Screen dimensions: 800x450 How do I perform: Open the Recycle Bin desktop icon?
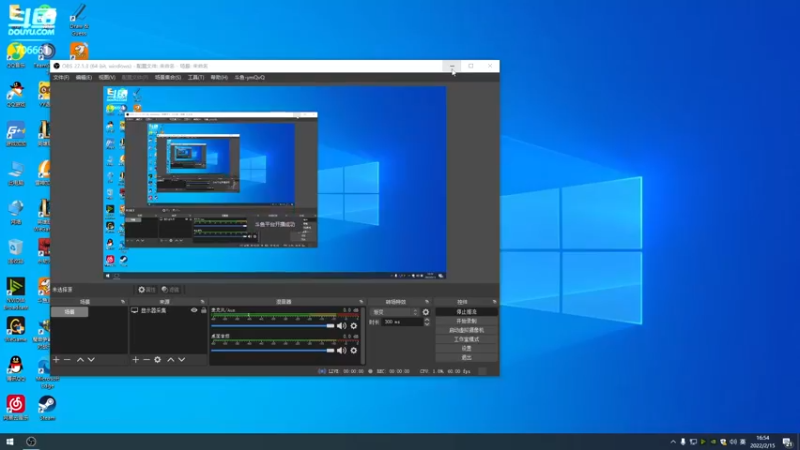(15, 251)
